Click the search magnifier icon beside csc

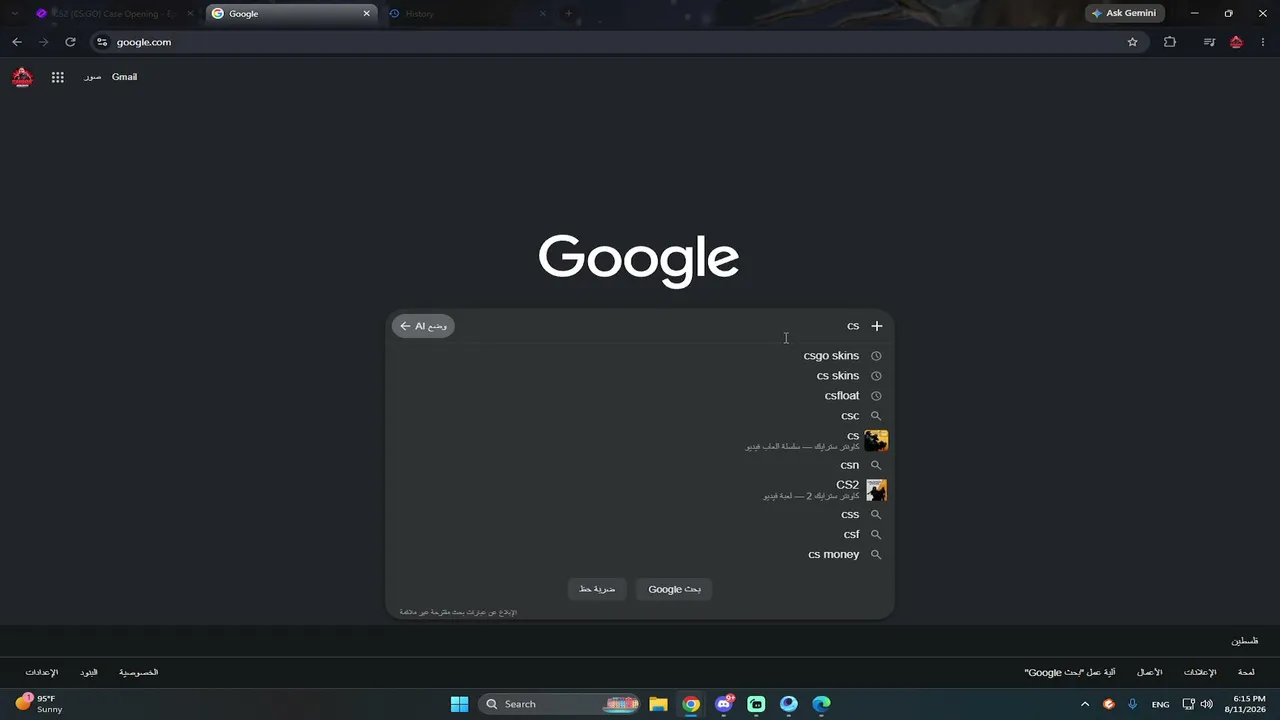point(876,416)
